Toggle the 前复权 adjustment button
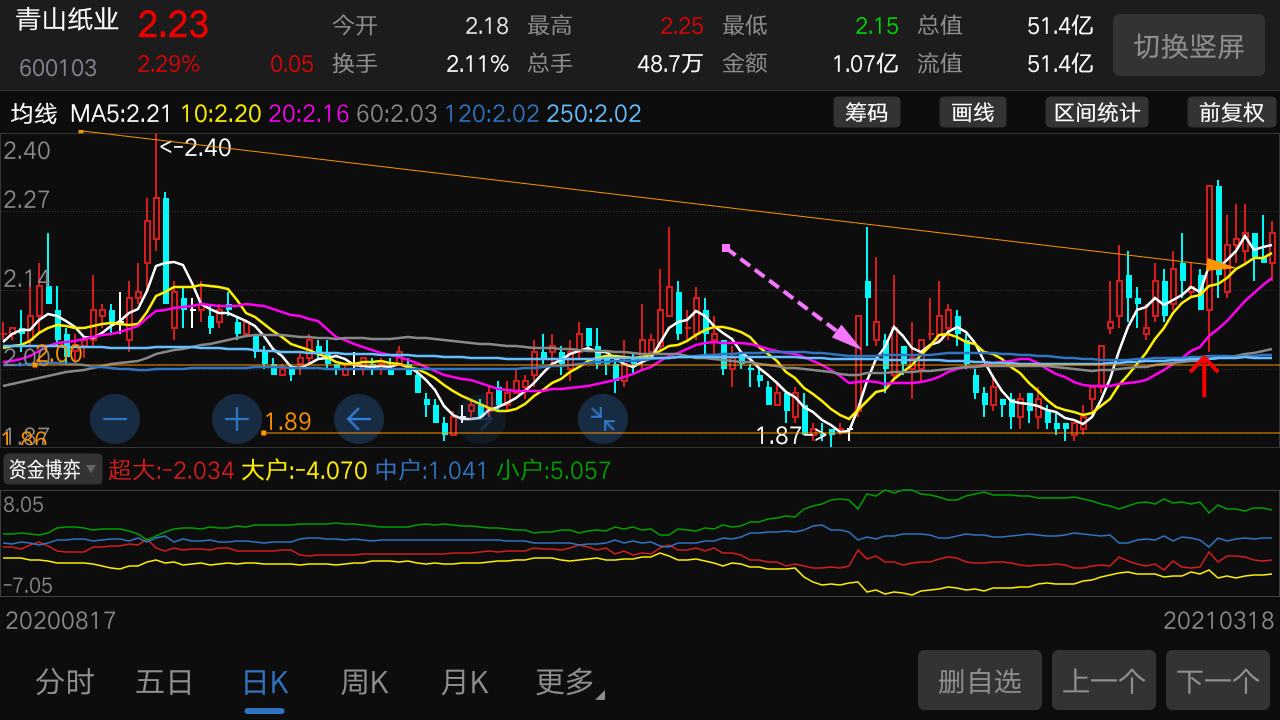The height and width of the screenshot is (720, 1280). click(1232, 113)
